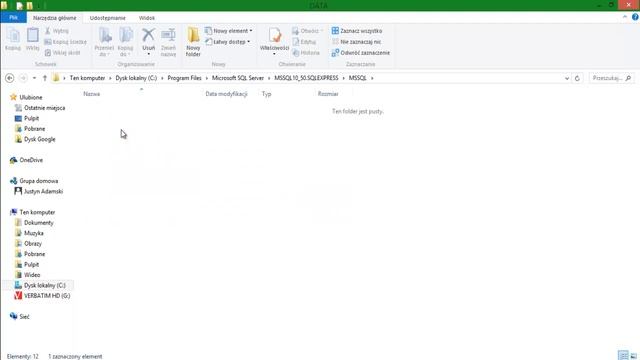Switch to large icons view in status bar

click(633, 356)
